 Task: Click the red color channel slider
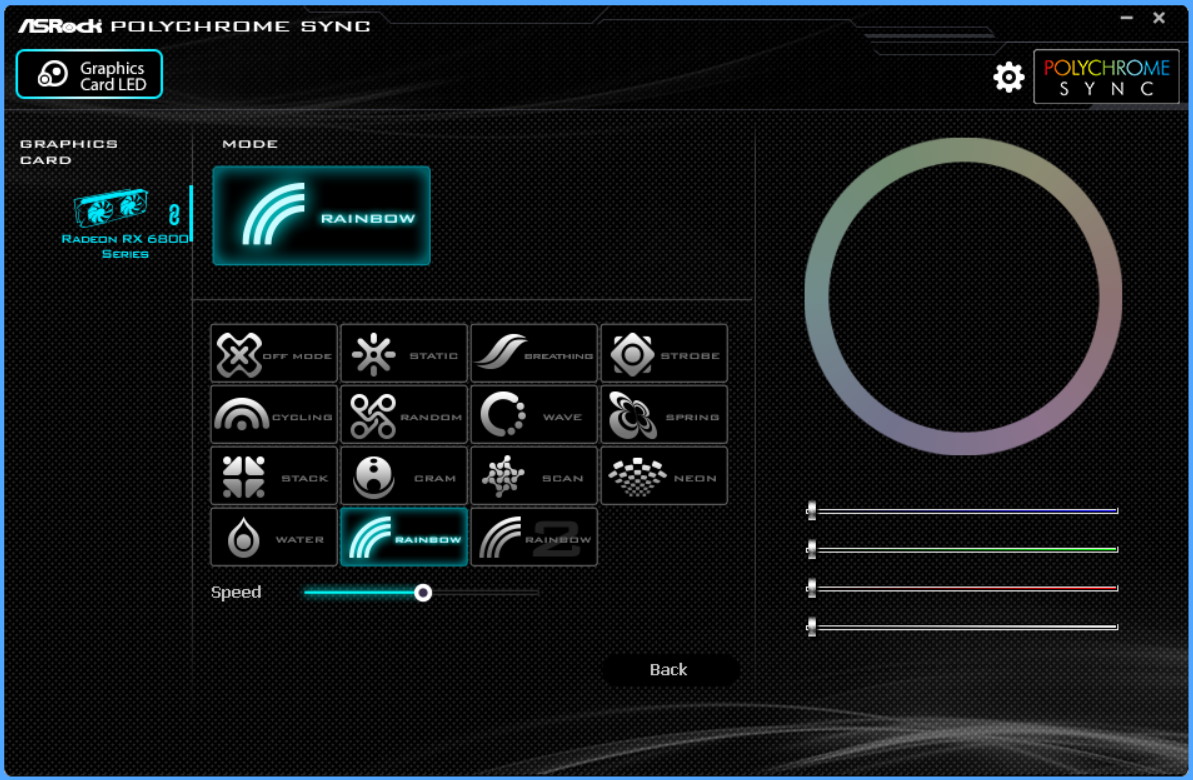[x=962, y=588]
